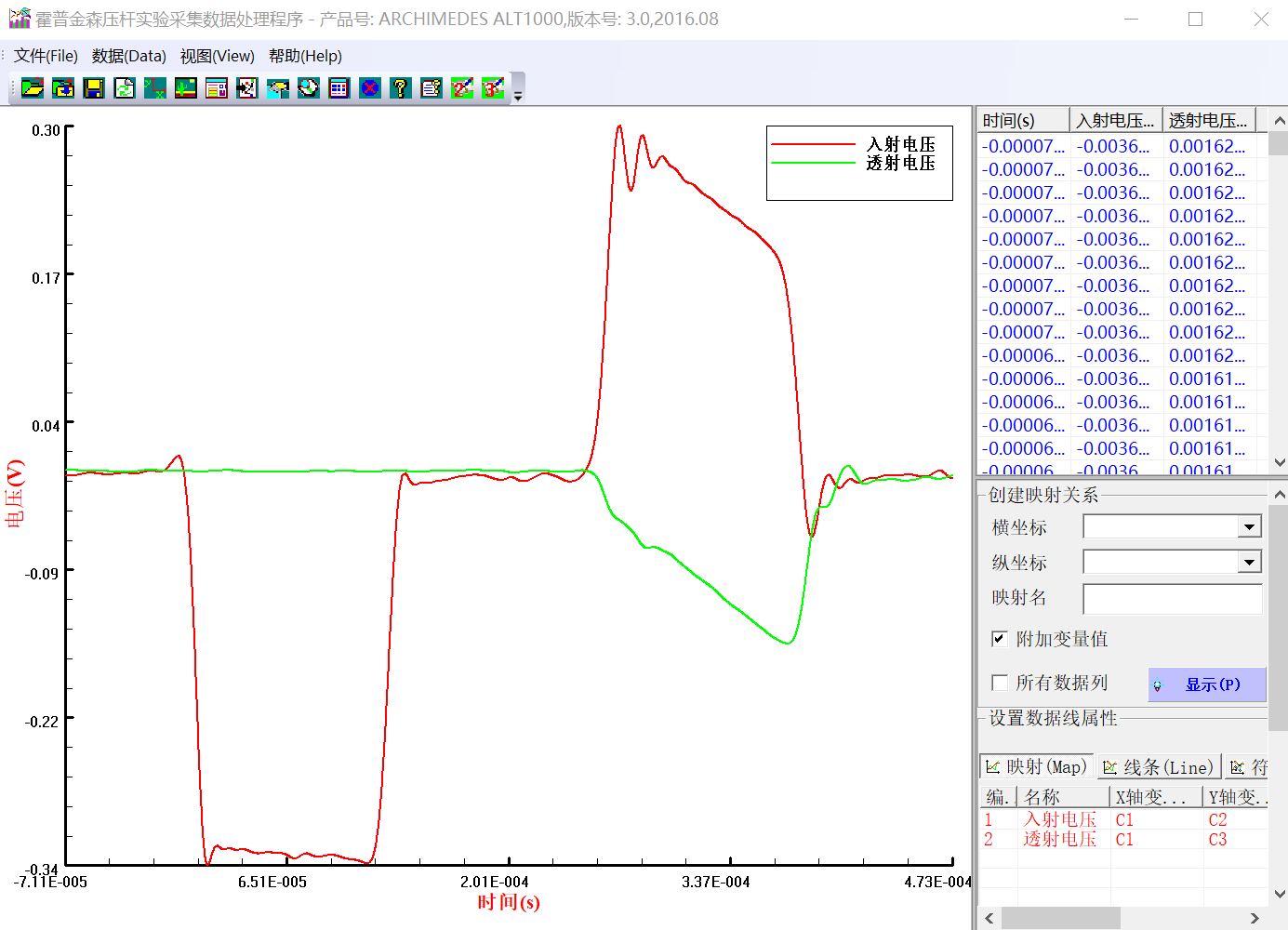Click the 映射名 input field
The width and height of the screenshot is (1288, 930).
click(1173, 598)
